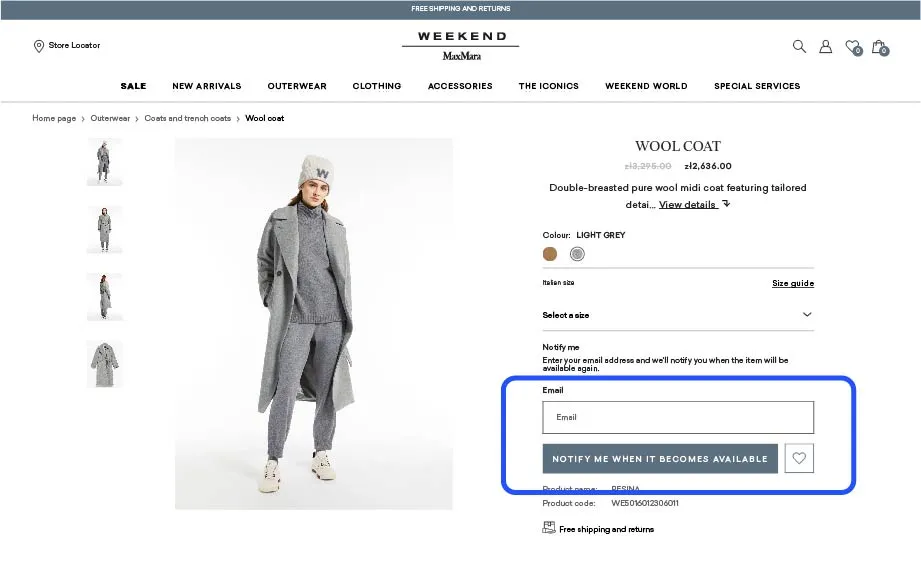View the flat coat thumbnail image

click(105, 364)
